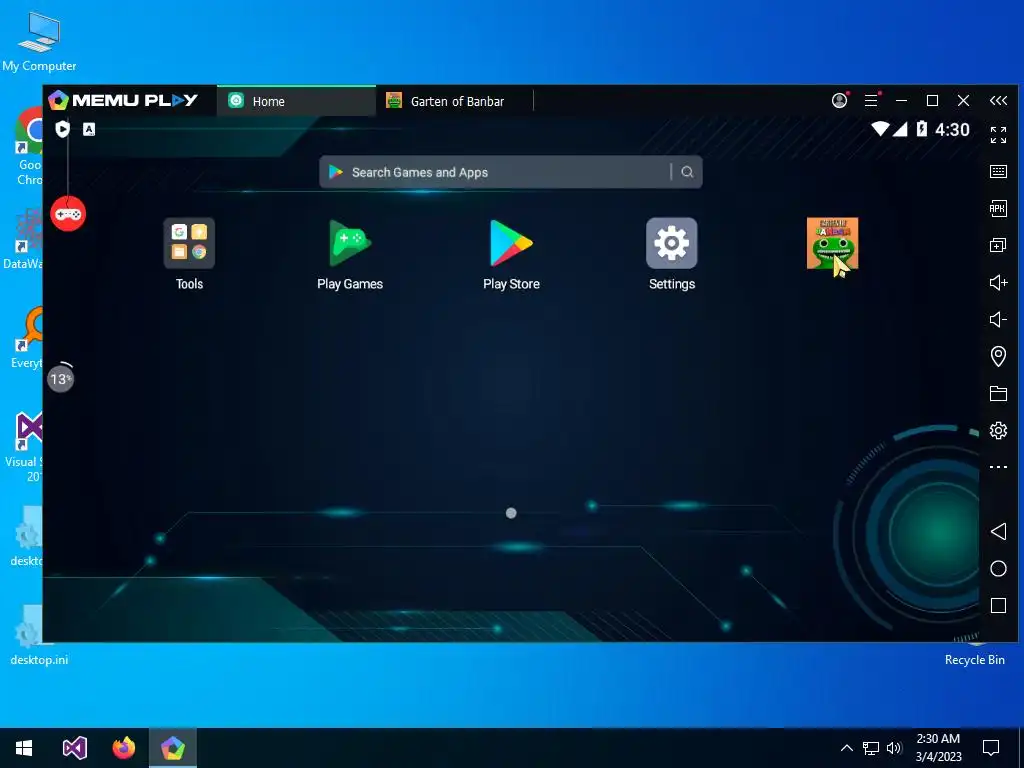Image resolution: width=1024 pixels, height=768 pixels.
Task: Click the red gamepad key-mapping button
Action: pyautogui.click(x=68, y=214)
